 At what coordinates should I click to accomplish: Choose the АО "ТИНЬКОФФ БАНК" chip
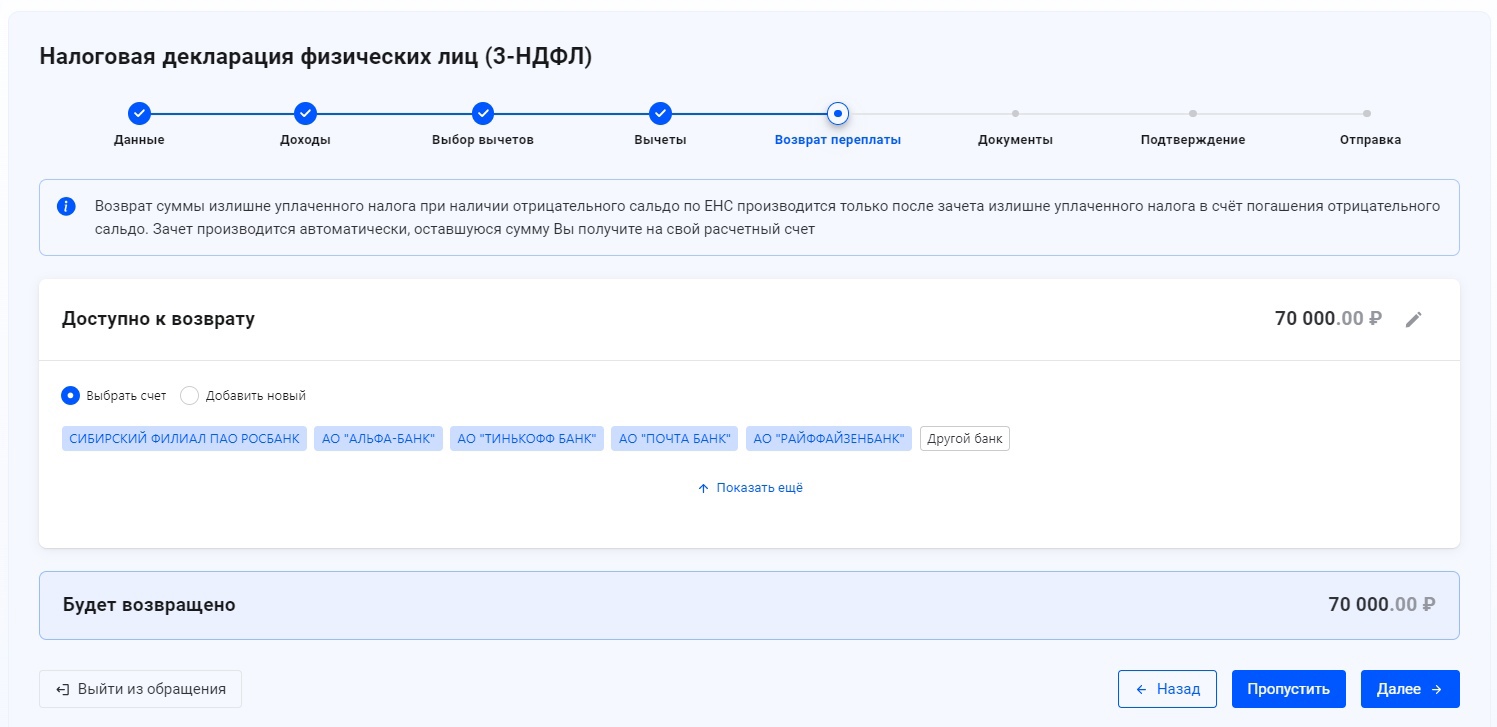(x=527, y=439)
